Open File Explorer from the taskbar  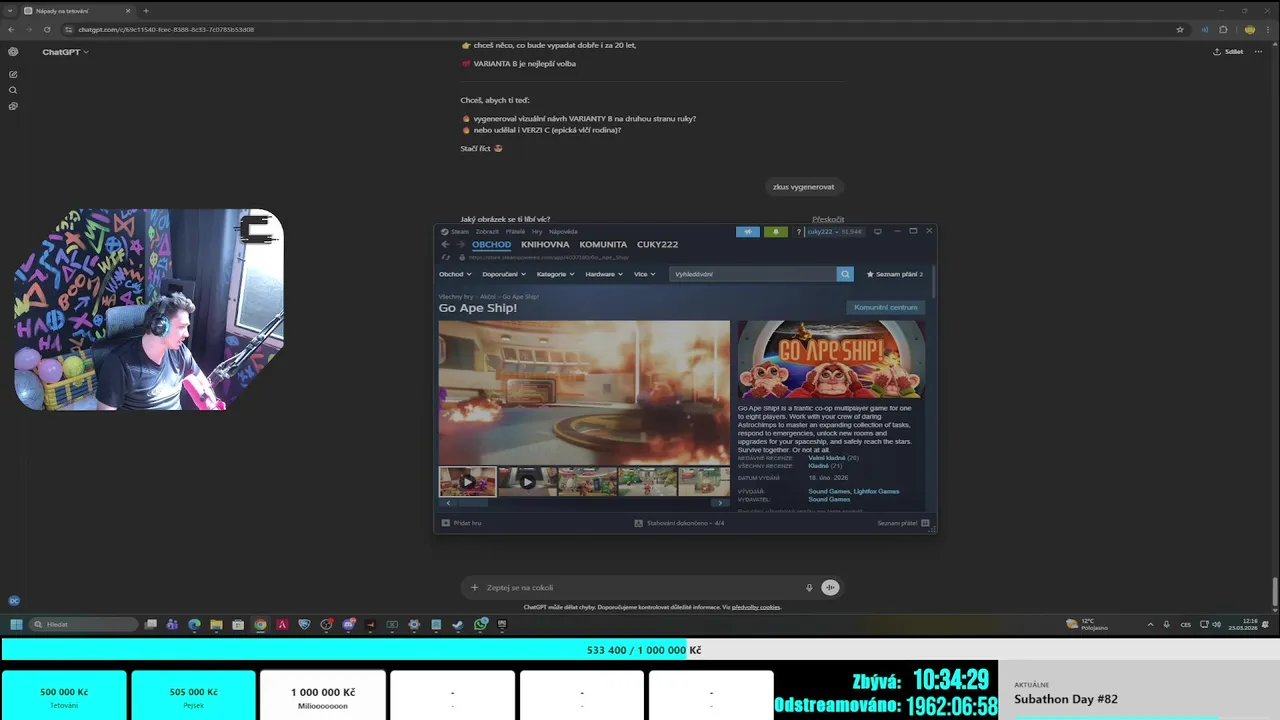point(216,624)
